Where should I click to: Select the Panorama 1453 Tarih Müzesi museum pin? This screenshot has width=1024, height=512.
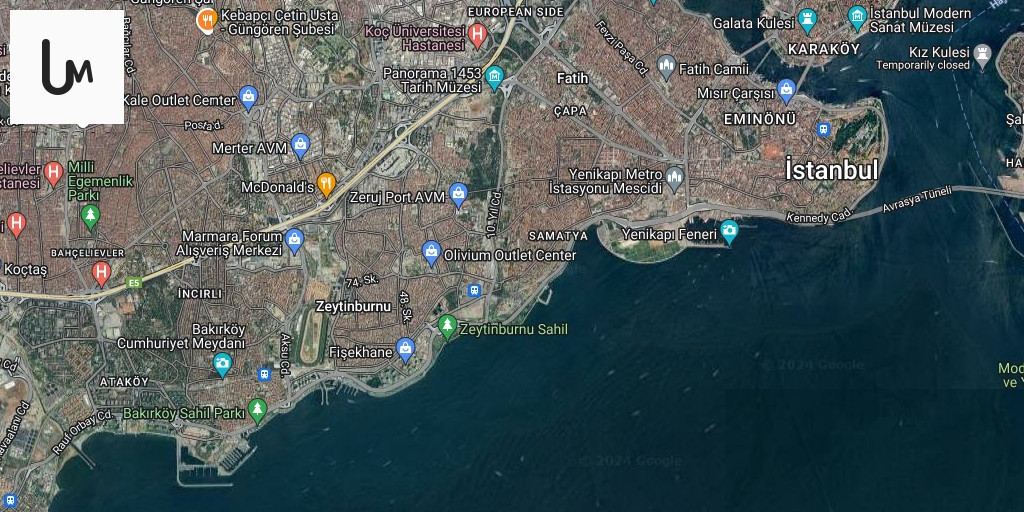click(x=494, y=78)
